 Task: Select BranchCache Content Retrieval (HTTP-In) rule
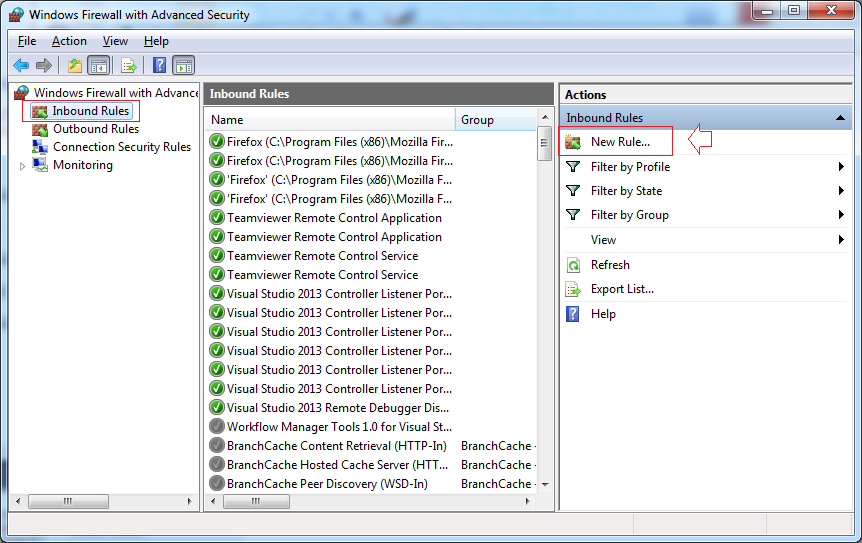tap(336, 446)
